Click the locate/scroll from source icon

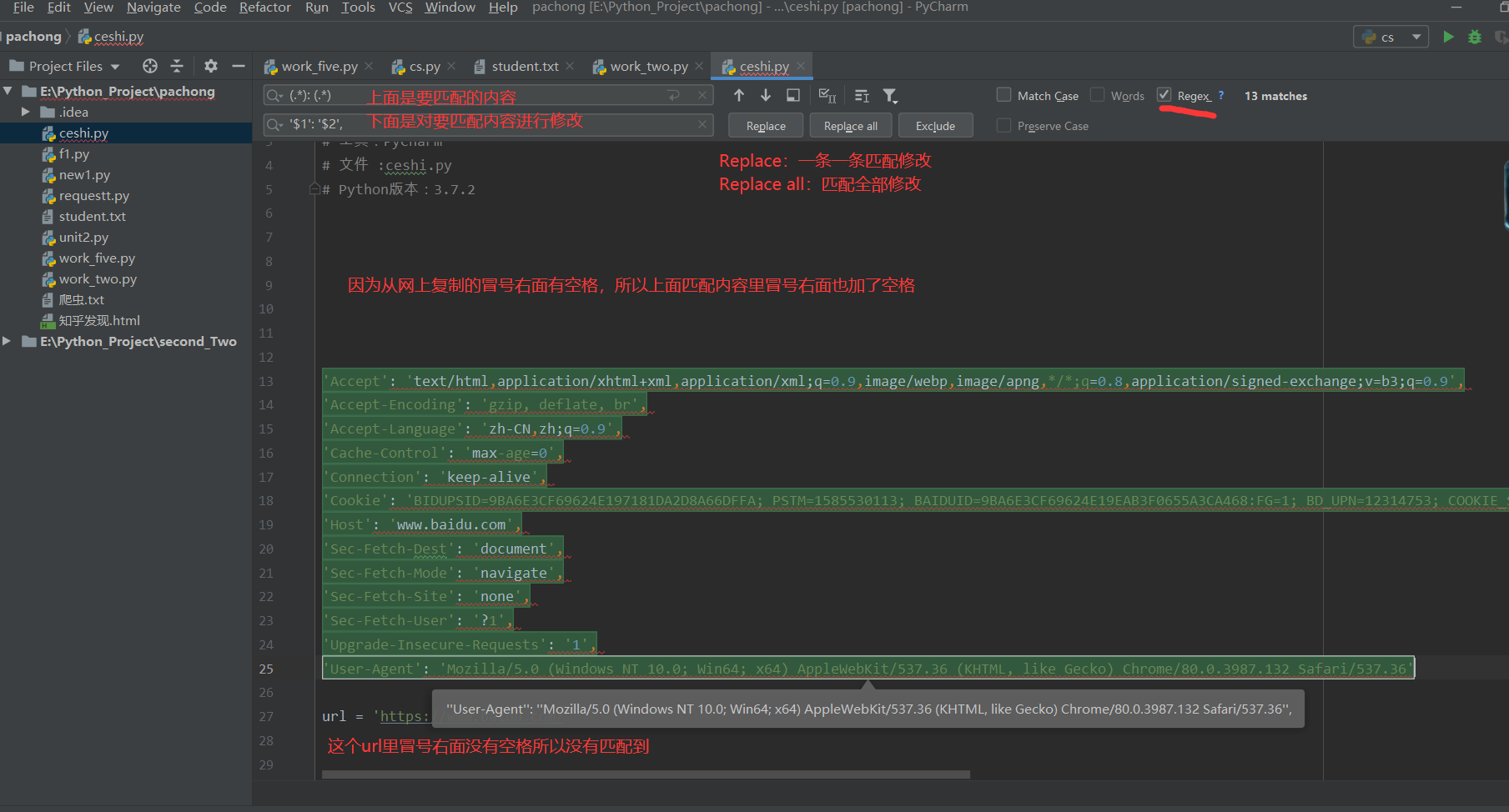(x=150, y=66)
